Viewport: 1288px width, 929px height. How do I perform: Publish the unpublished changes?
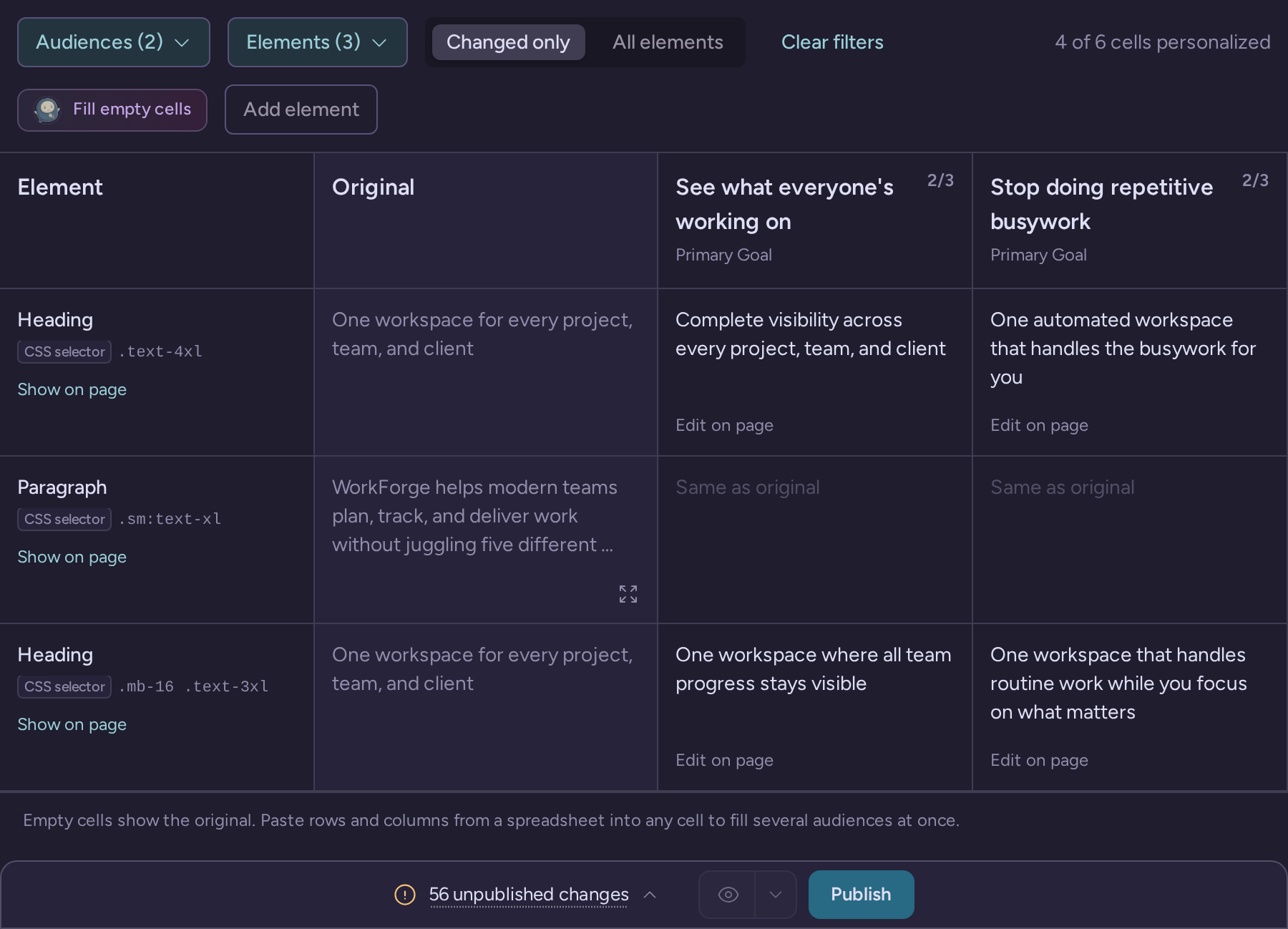click(862, 895)
